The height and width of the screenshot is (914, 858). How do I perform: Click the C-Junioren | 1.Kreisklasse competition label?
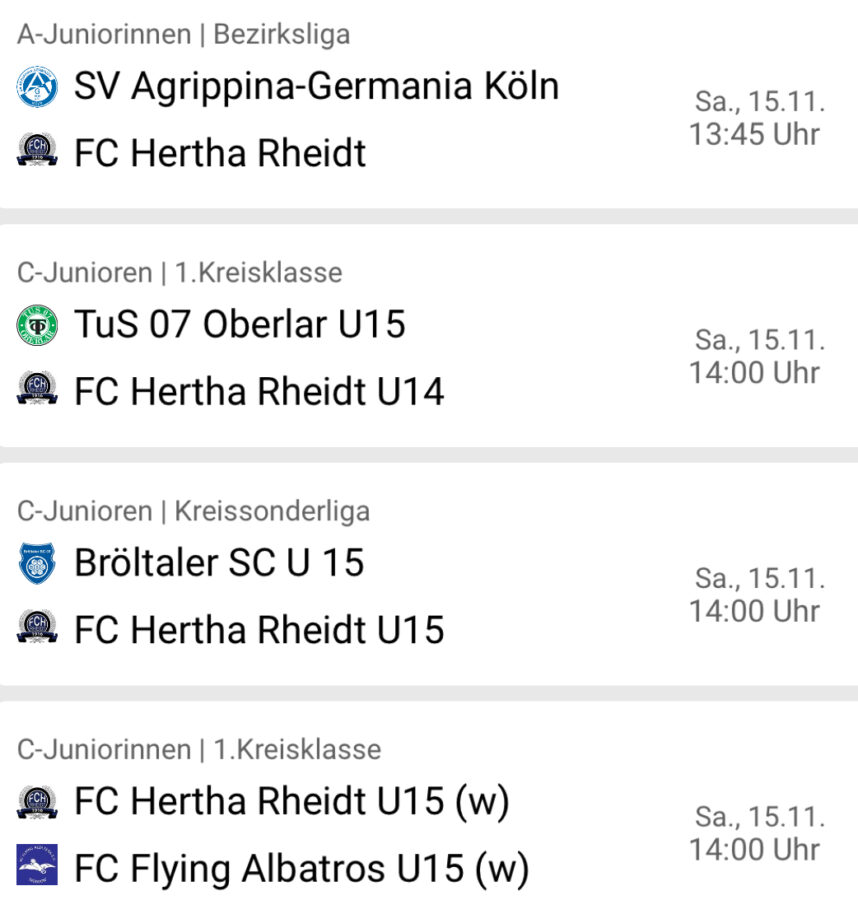point(179,272)
